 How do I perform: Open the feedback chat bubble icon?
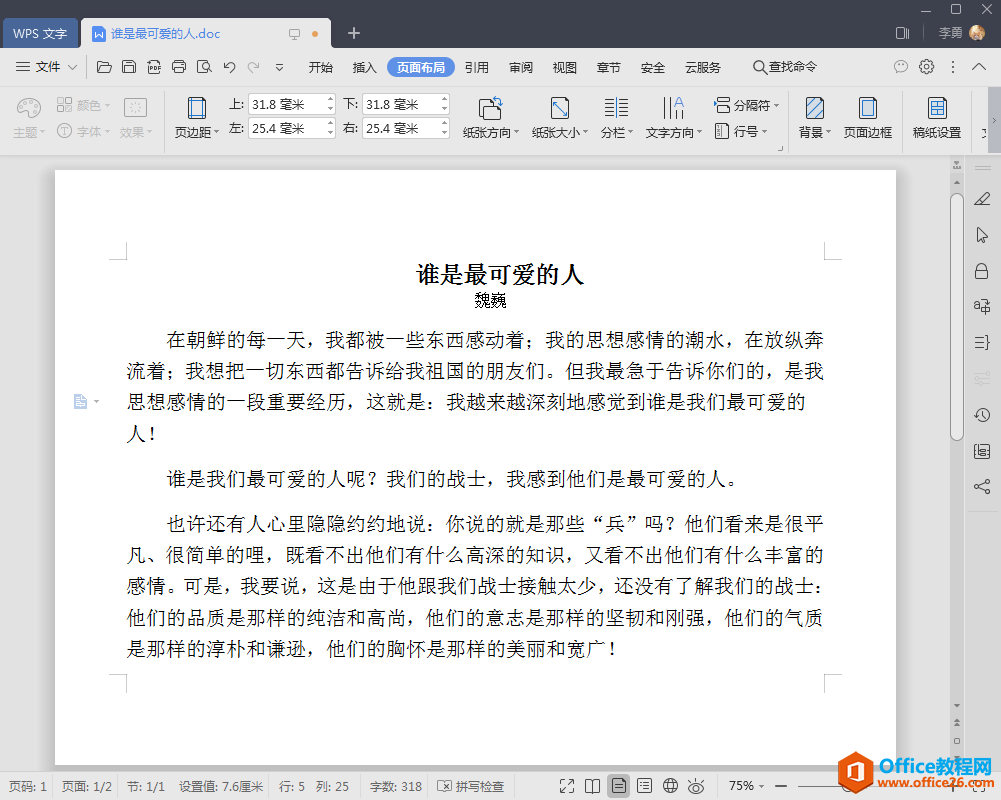click(901, 66)
